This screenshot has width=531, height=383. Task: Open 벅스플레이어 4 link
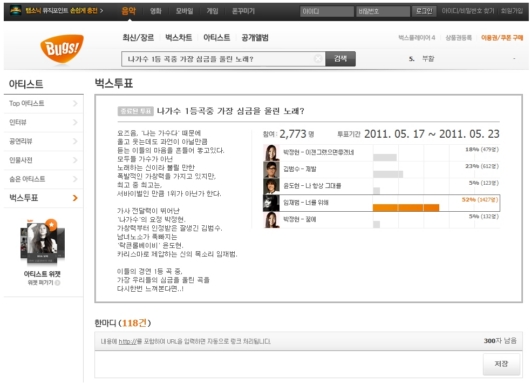pyautogui.click(x=417, y=38)
